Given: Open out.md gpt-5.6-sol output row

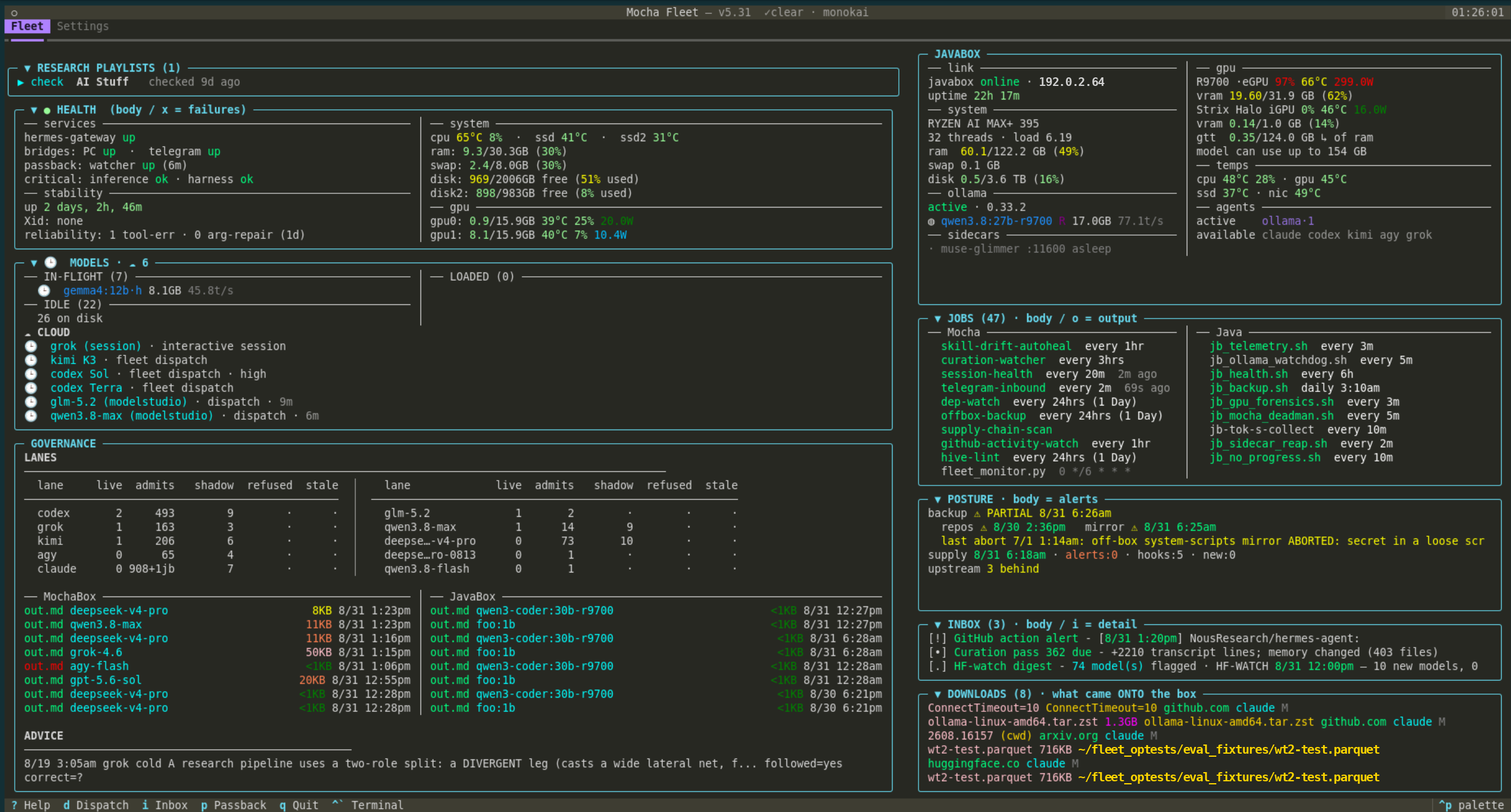Looking at the screenshot, I should pyautogui.click(x=217, y=680).
